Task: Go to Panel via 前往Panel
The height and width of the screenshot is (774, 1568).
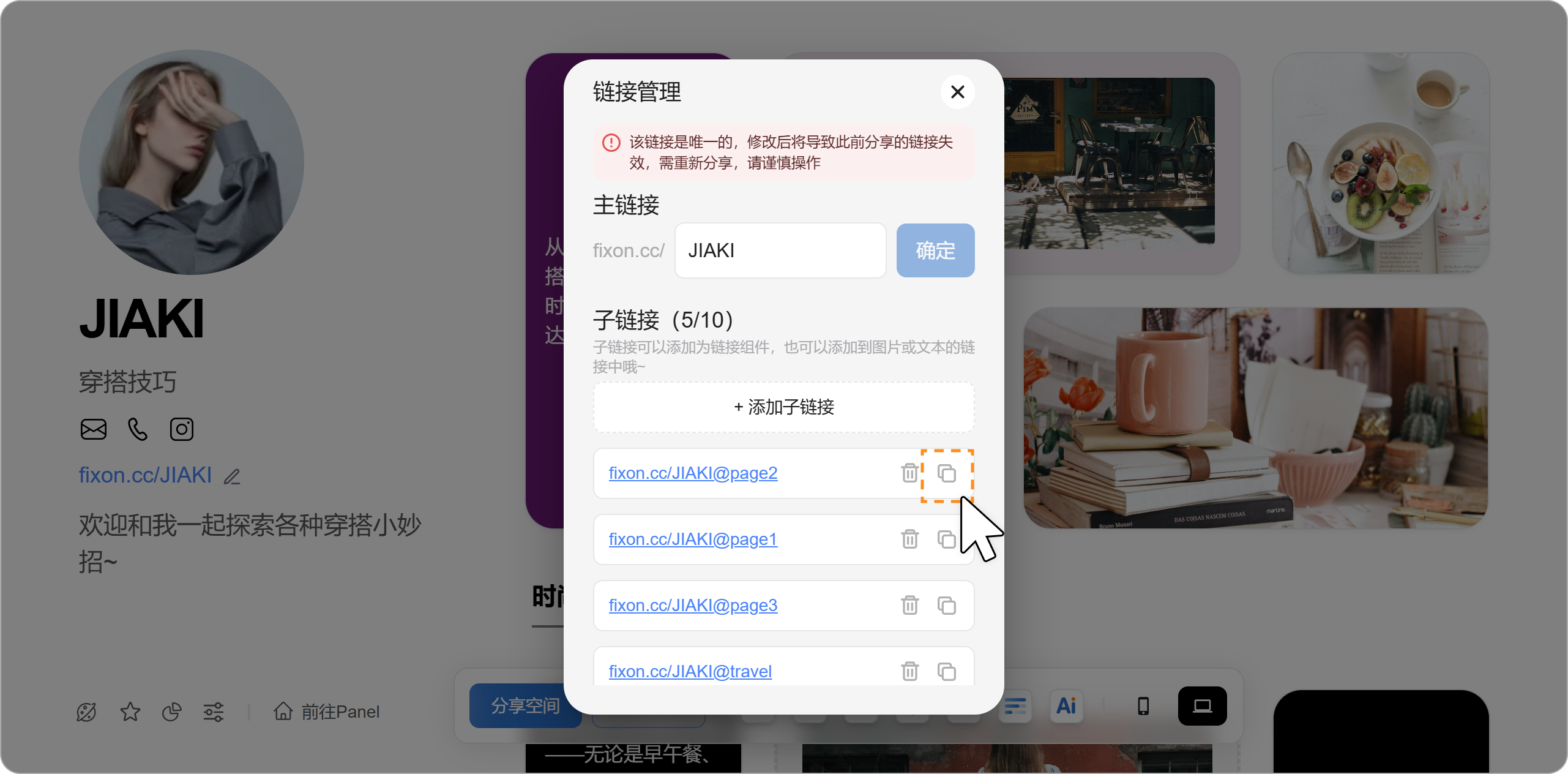Action: pyautogui.click(x=327, y=712)
